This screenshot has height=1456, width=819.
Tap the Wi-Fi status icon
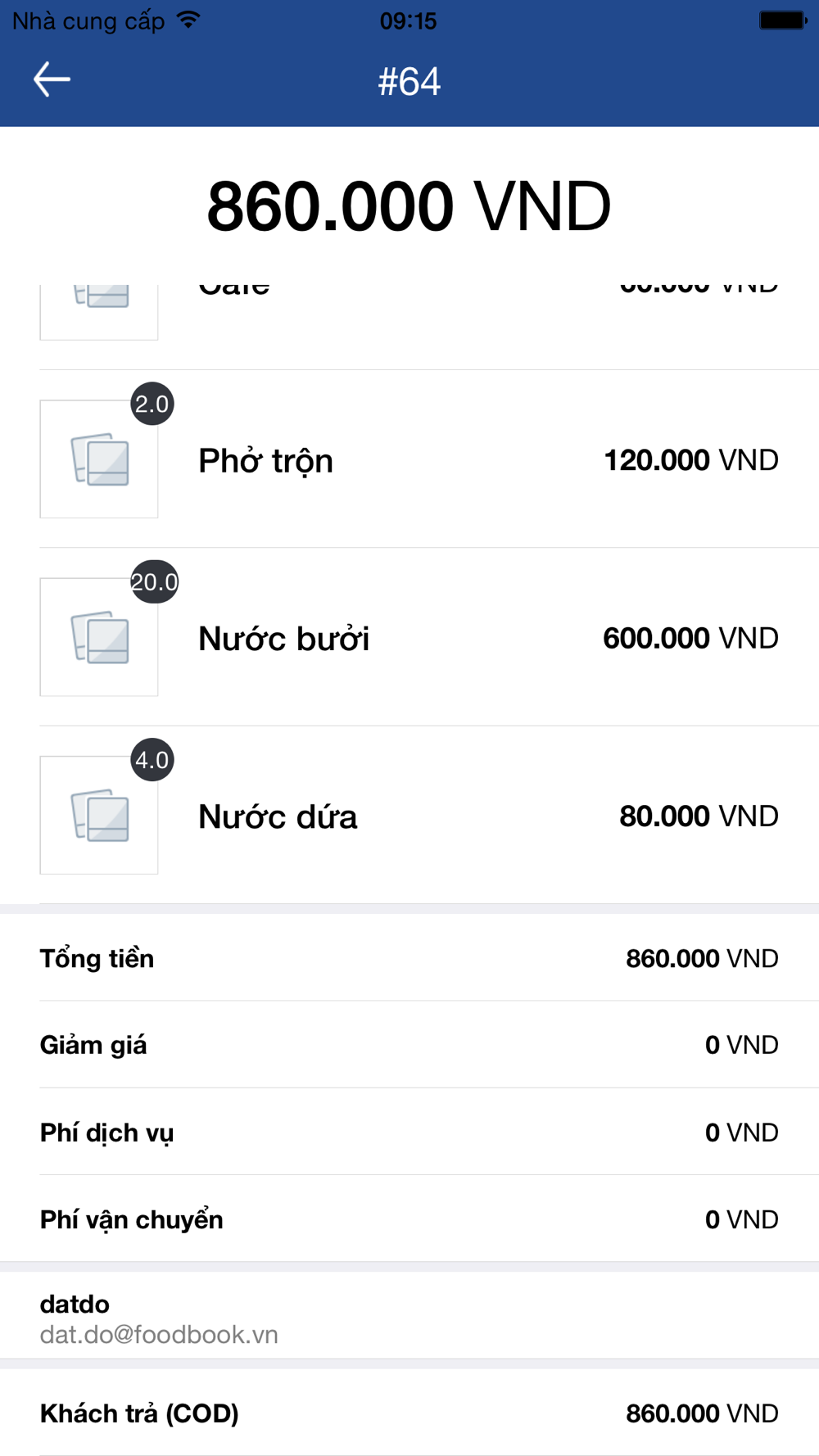[x=188, y=20]
